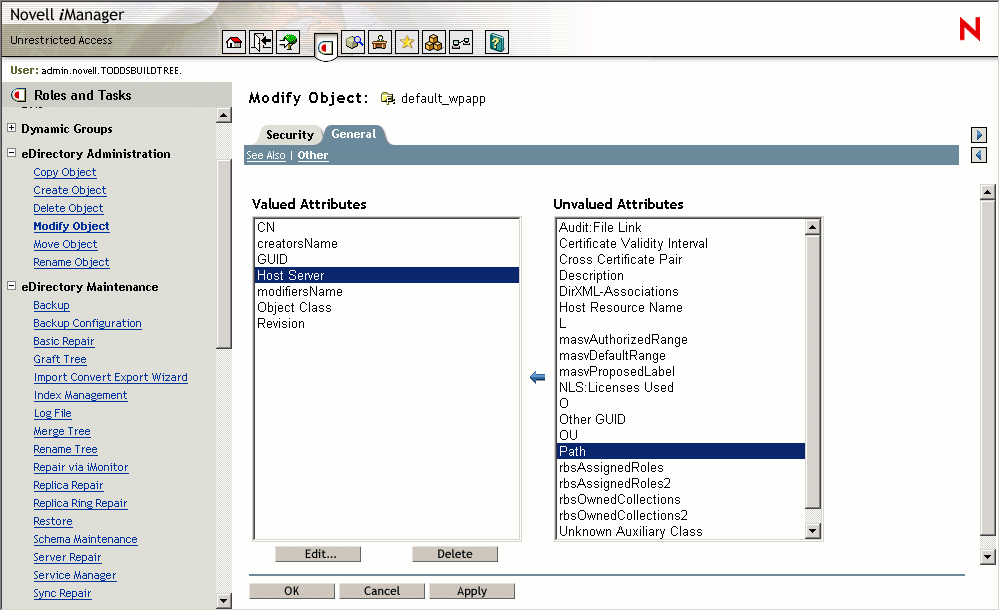Open the See Also link
1000x611 pixels.
click(x=265, y=155)
